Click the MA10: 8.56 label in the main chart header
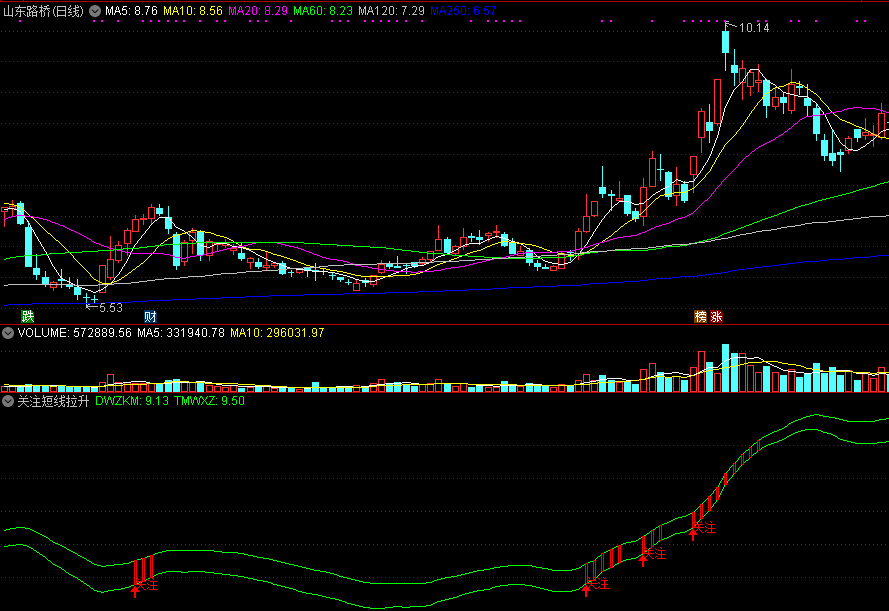 click(x=193, y=11)
